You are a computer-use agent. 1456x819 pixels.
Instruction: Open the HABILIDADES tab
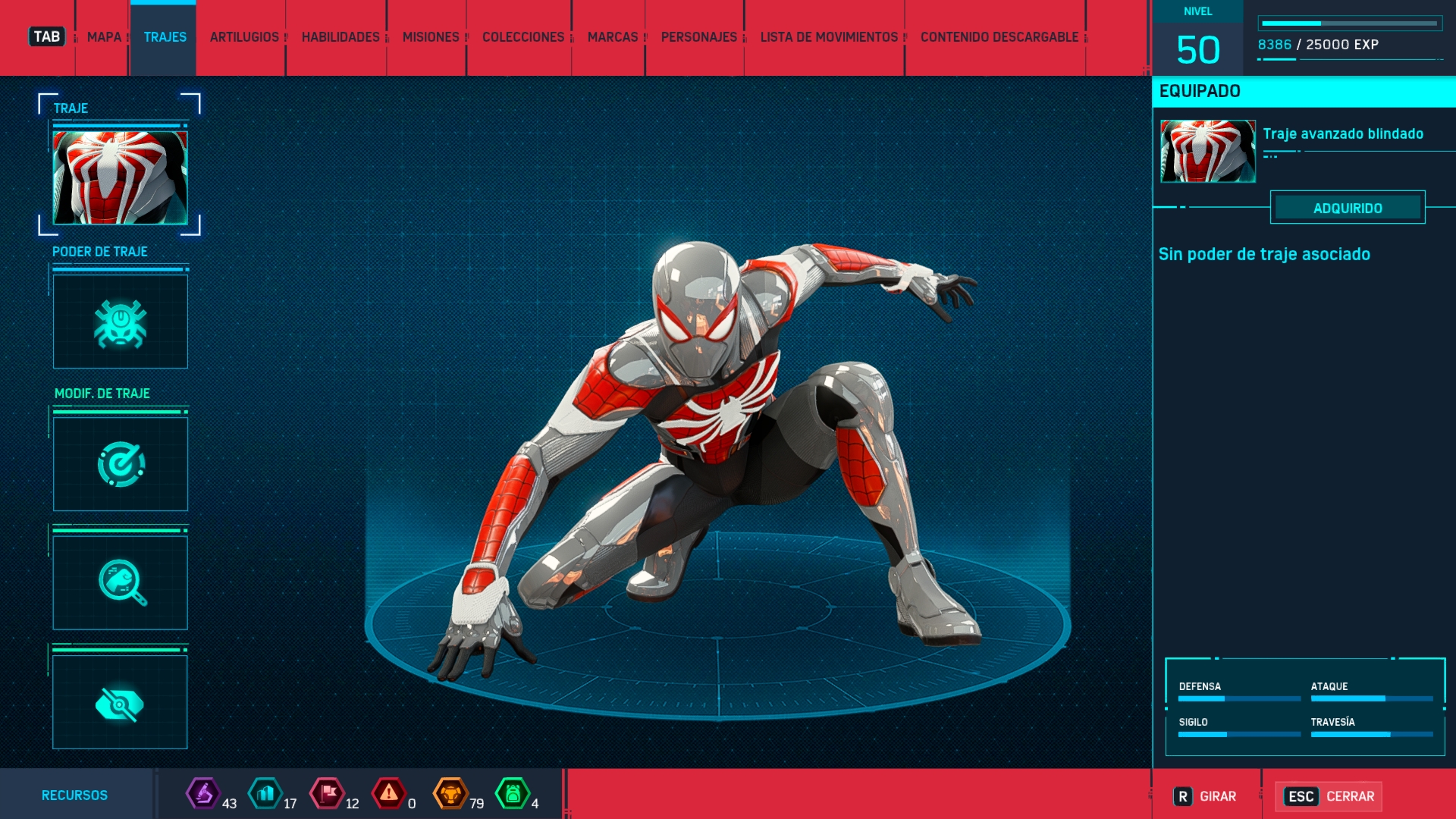[x=340, y=37]
